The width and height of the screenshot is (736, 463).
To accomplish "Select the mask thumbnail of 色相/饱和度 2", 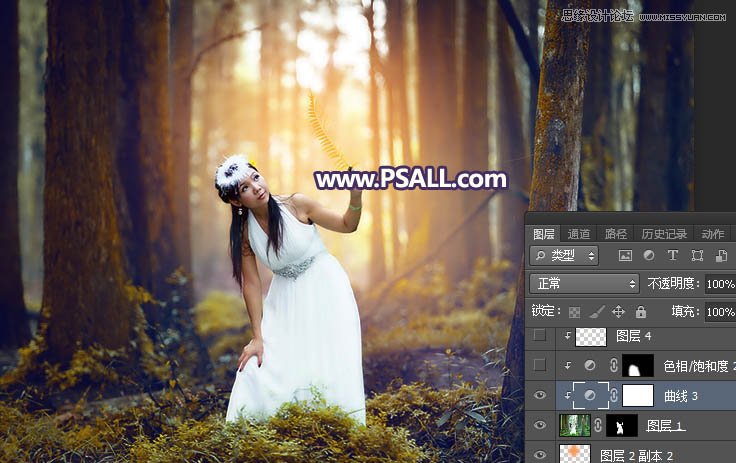I will tap(637, 365).
